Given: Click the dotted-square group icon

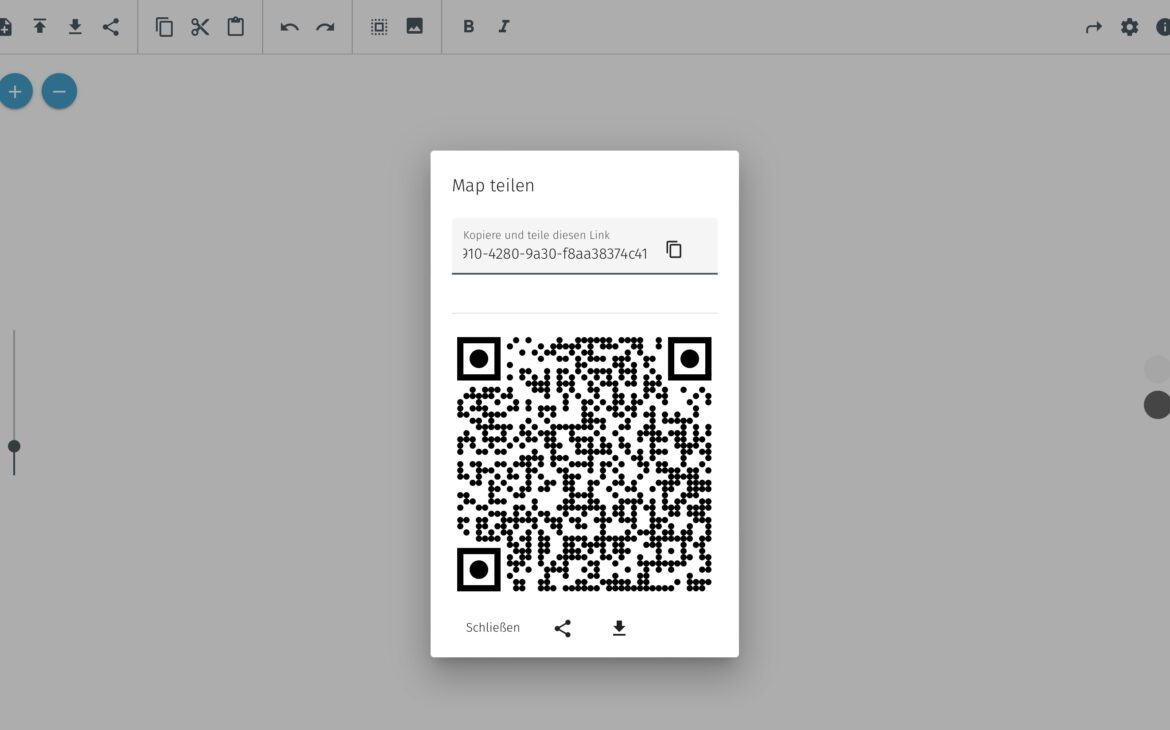Looking at the screenshot, I should point(379,27).
